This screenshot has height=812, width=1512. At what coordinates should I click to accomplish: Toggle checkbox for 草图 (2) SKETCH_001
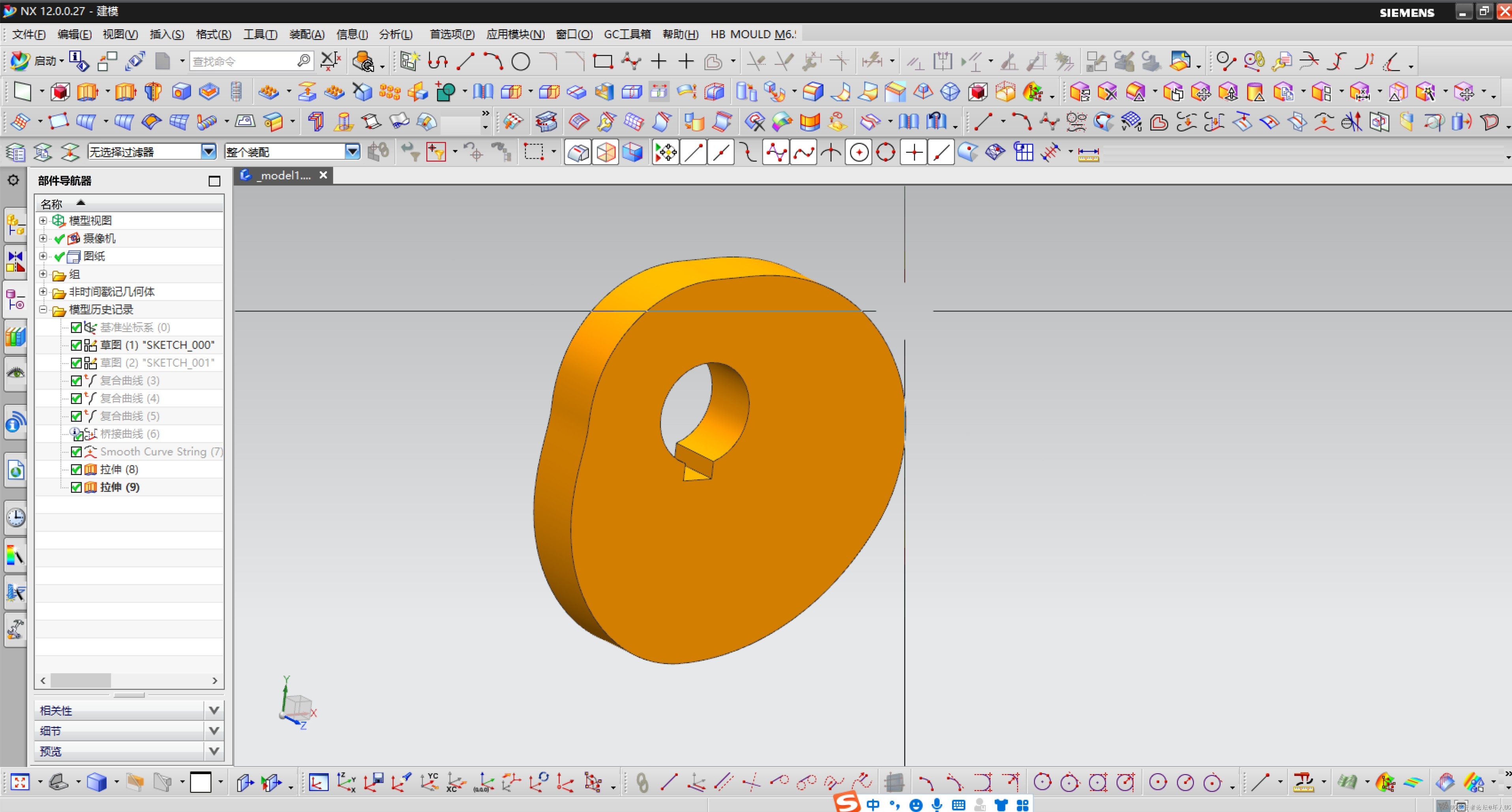[x=76, y=363]
